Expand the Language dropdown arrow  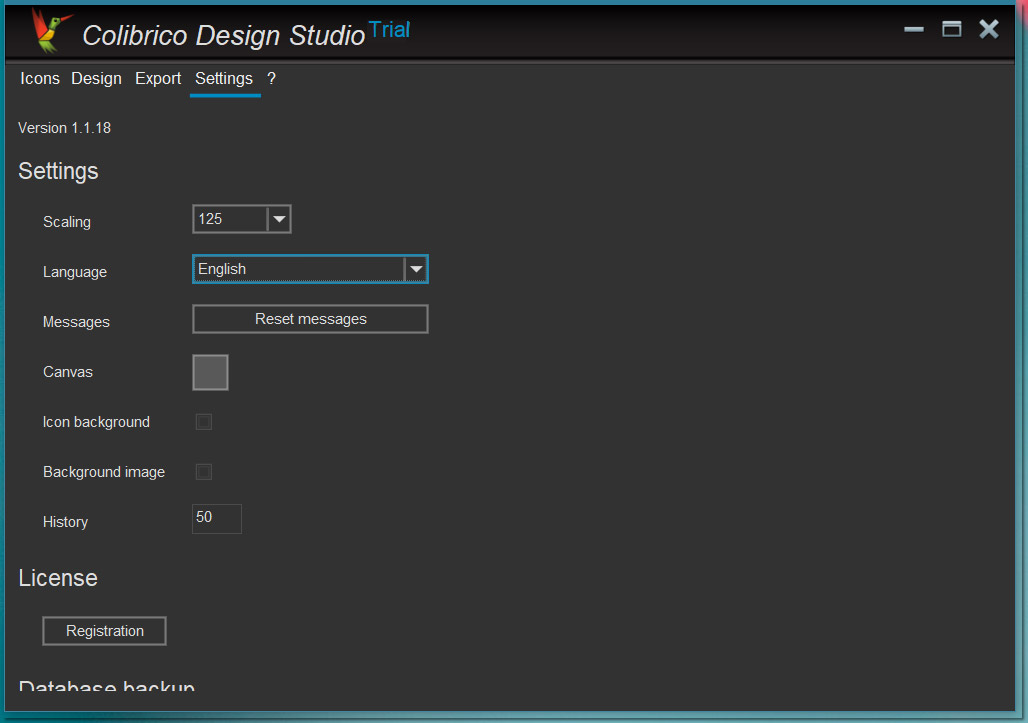point(415,269)
